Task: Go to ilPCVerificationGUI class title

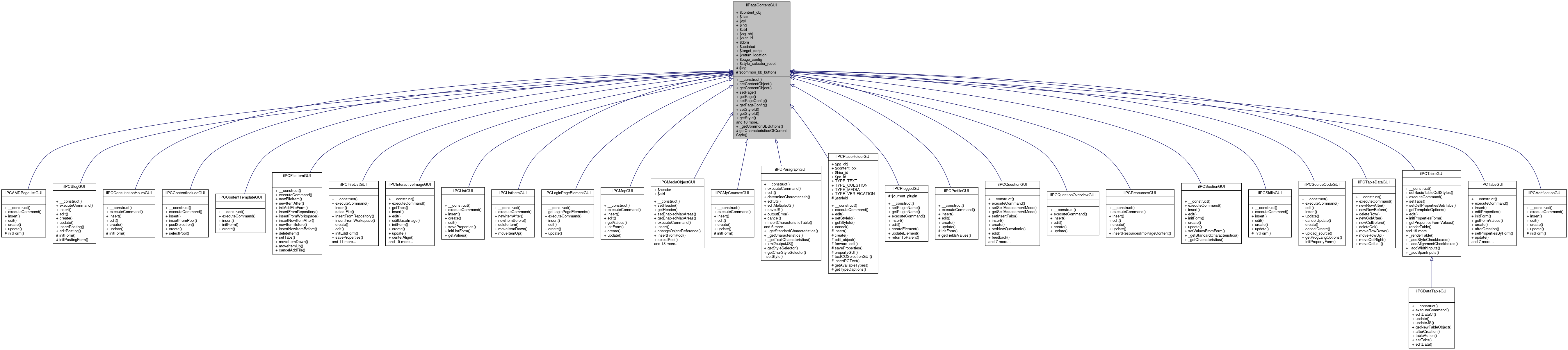Action: 1545,193
